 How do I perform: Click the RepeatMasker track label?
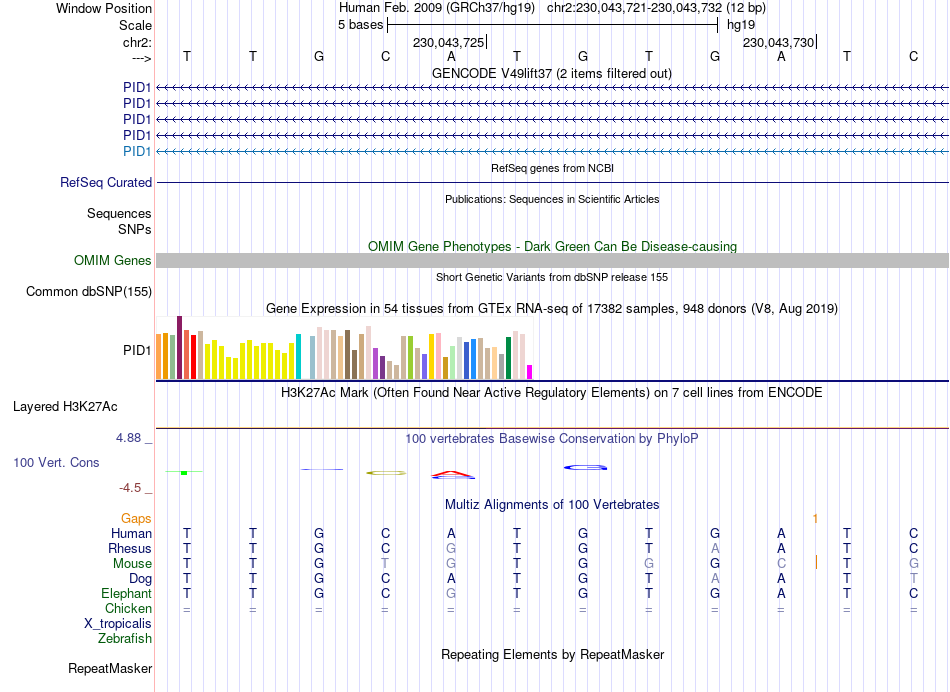click(110, 668)
